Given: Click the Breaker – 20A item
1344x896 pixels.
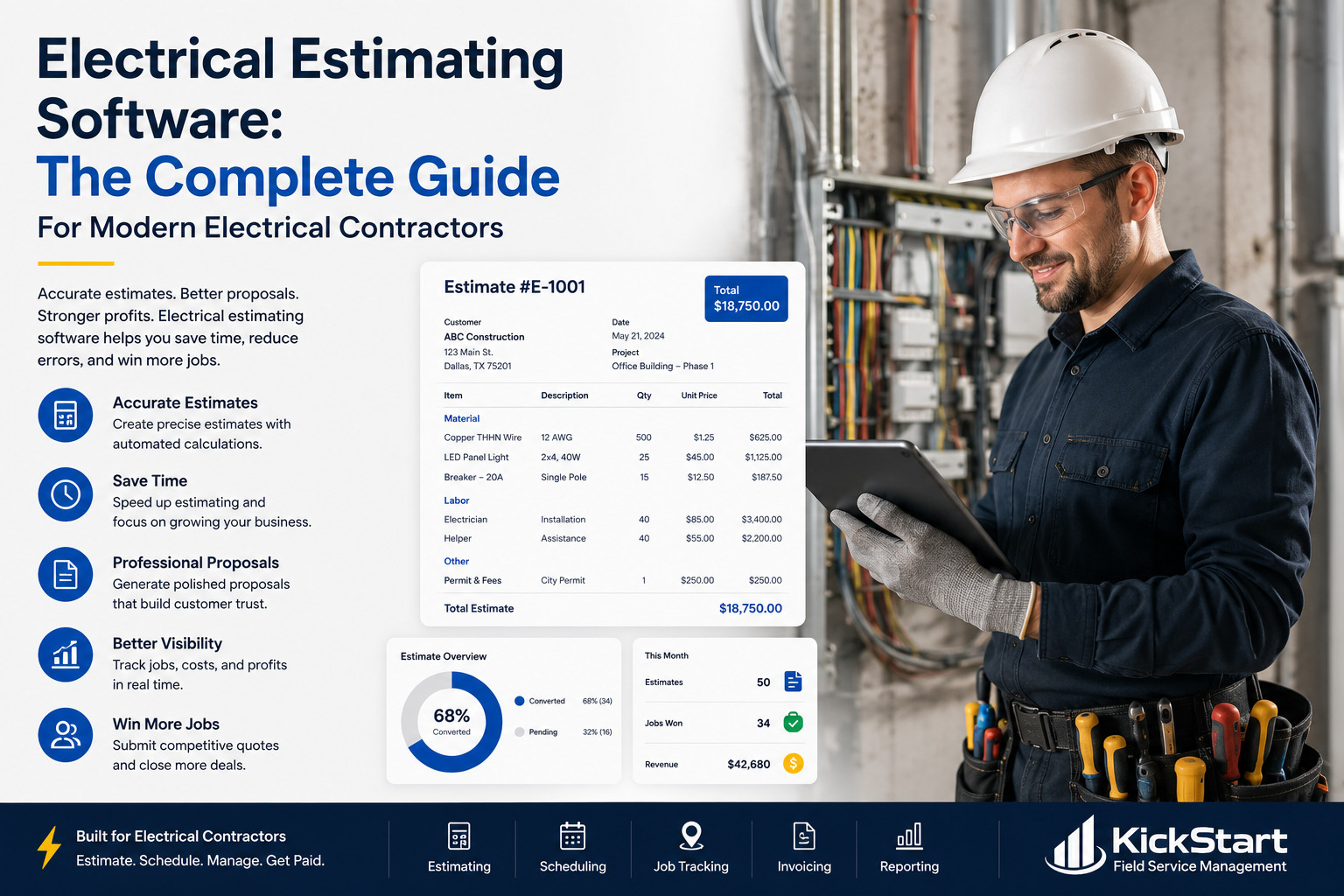Looking at the screenshot, I should pyautogui.click(x=473, y=478).
